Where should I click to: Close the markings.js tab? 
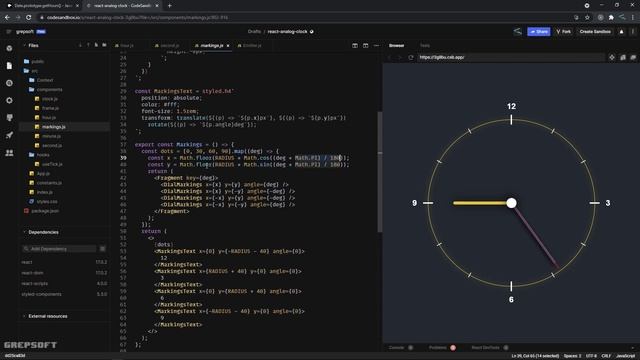click(x=228, y=46)
